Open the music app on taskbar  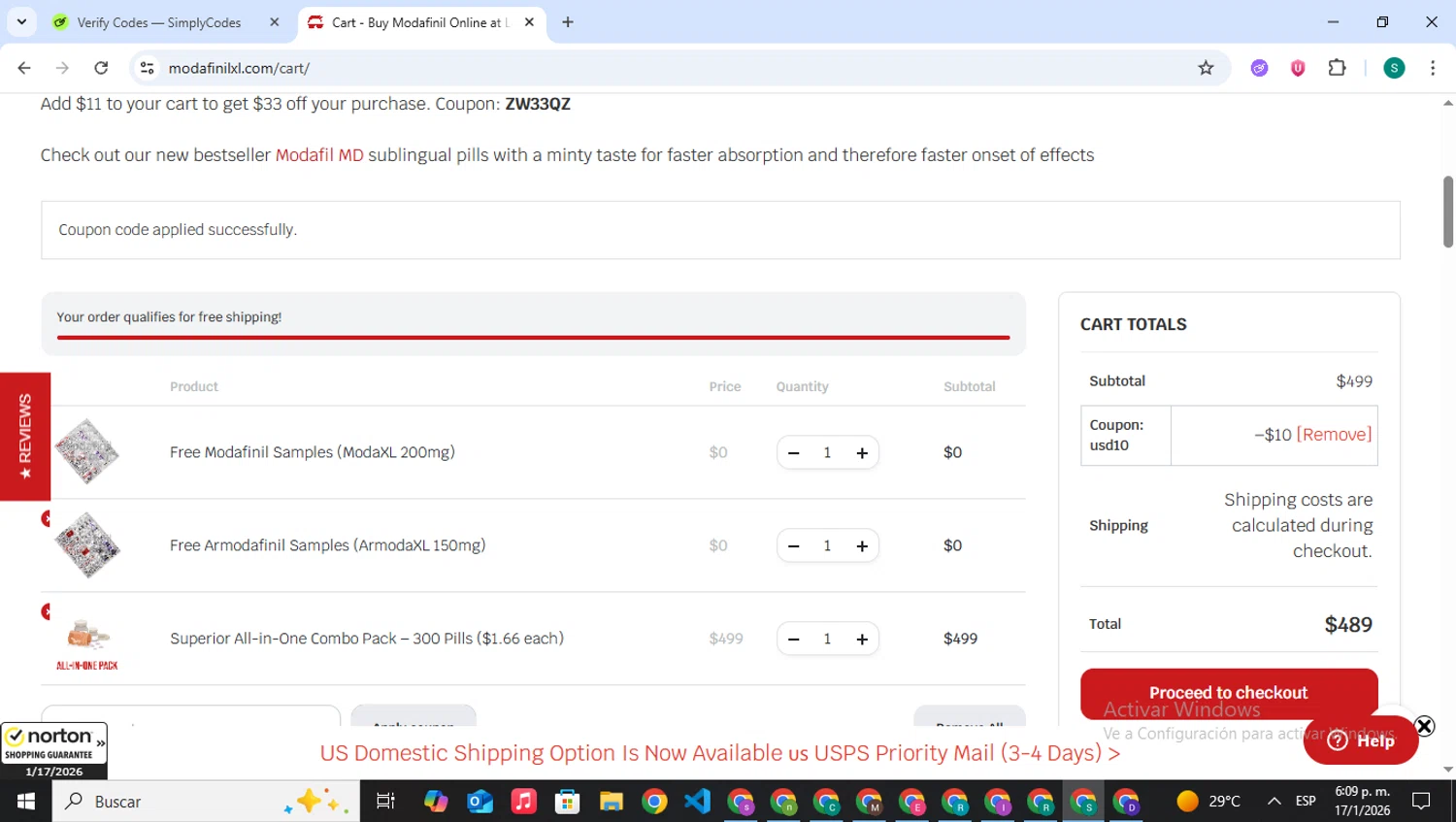[x=523, y=802]
